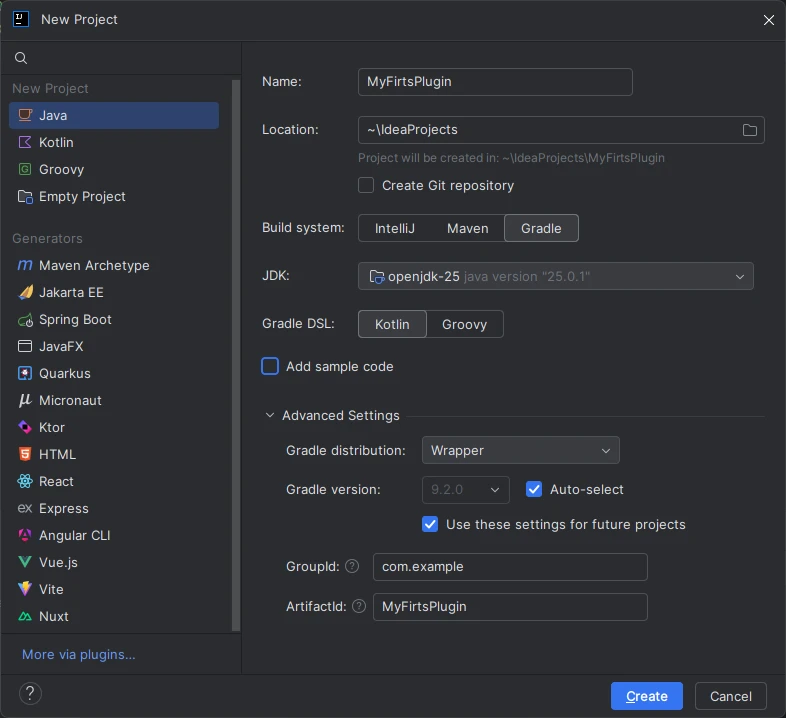The height and width of the screenshot is (718, 786).
Task: Switch build system to Maven
Action: [x=467, y=228]
